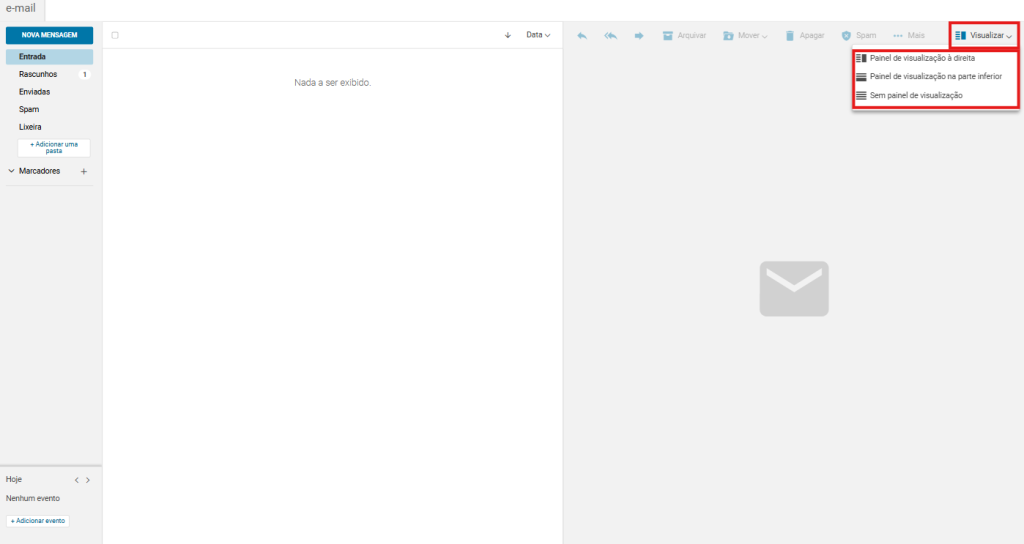The height and width of the screenshot is (544, 1024).
Task: Select Sem painel de visualização option
Action: [915, 95]
